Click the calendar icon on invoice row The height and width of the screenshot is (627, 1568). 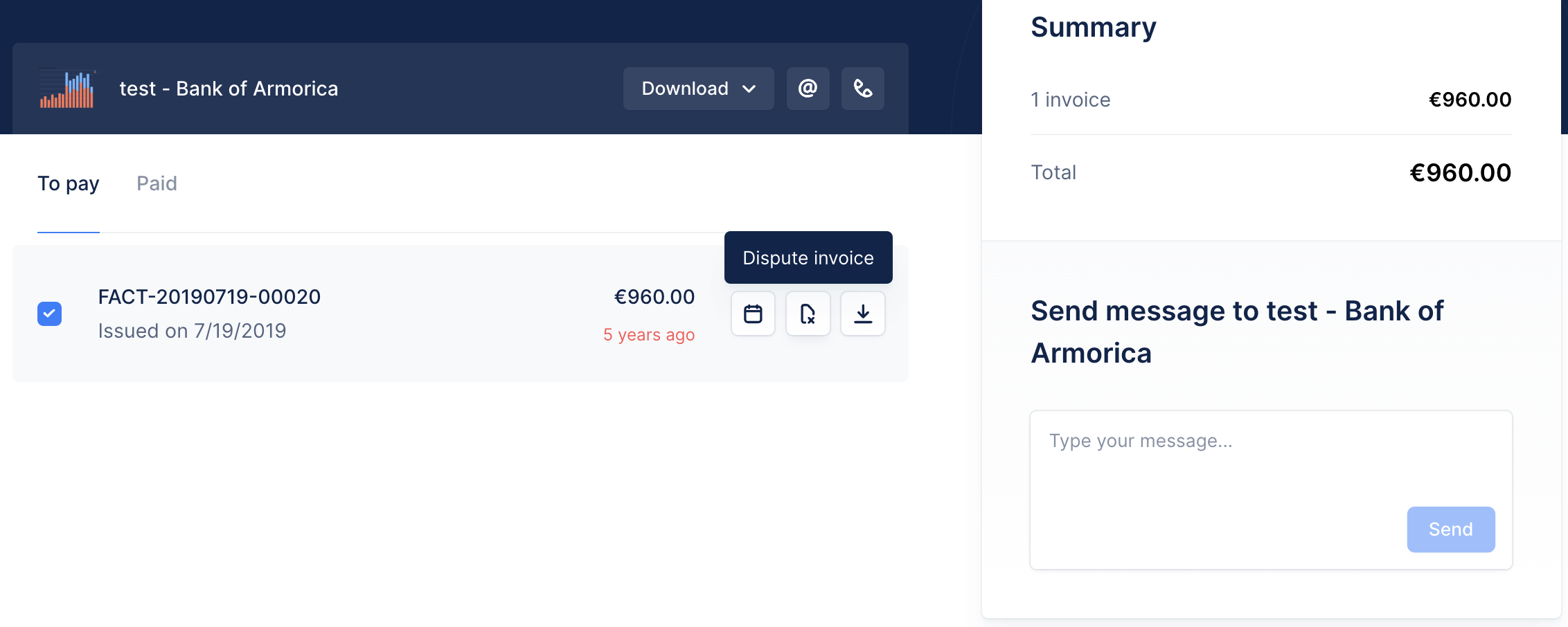point(753,314)
